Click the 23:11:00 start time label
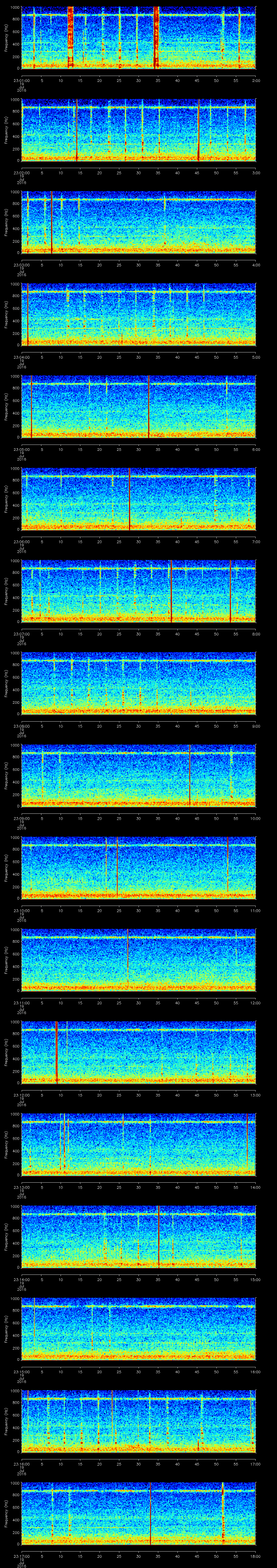 [x=21, y=1004]
